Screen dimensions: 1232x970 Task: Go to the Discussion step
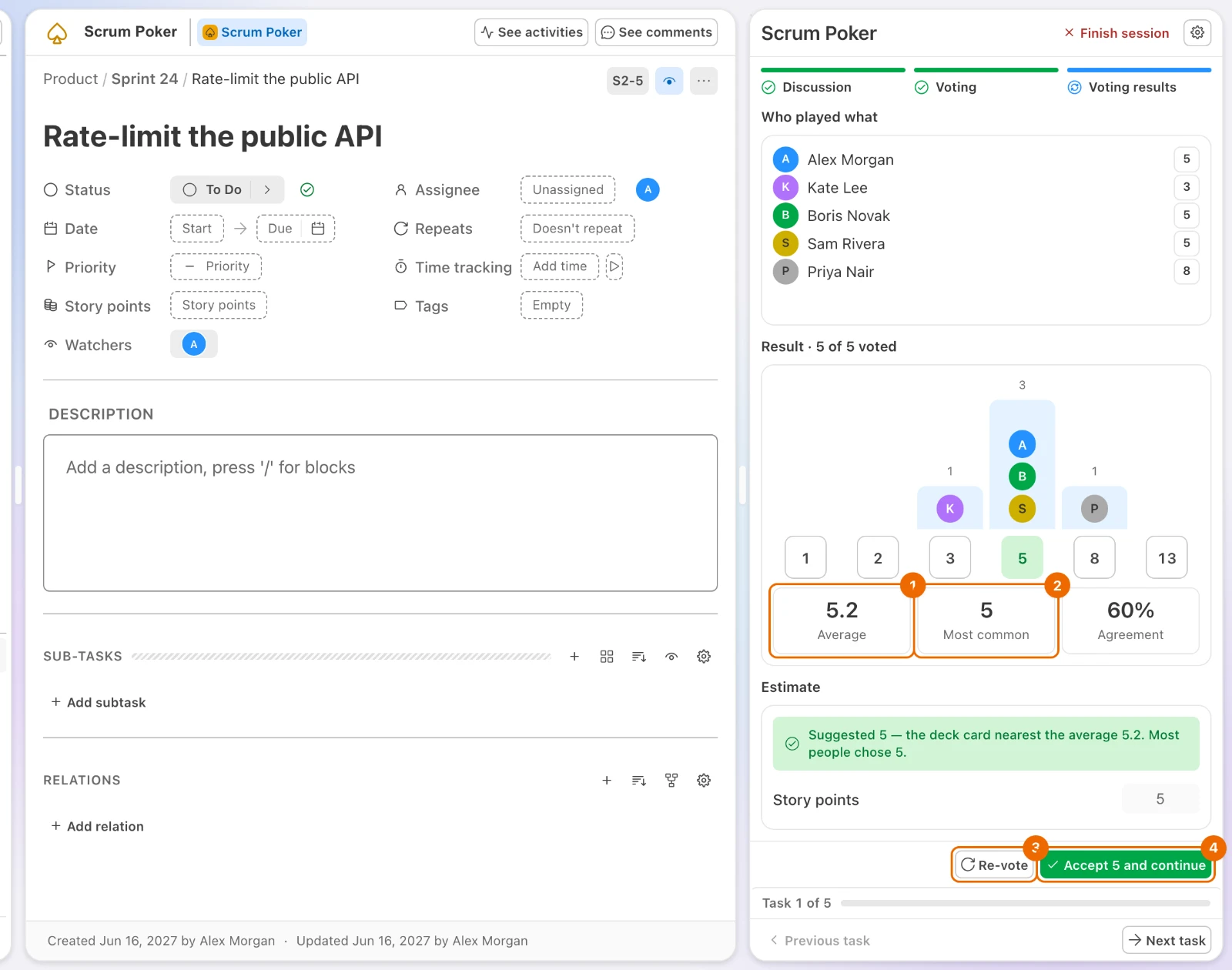coord(833,82)
